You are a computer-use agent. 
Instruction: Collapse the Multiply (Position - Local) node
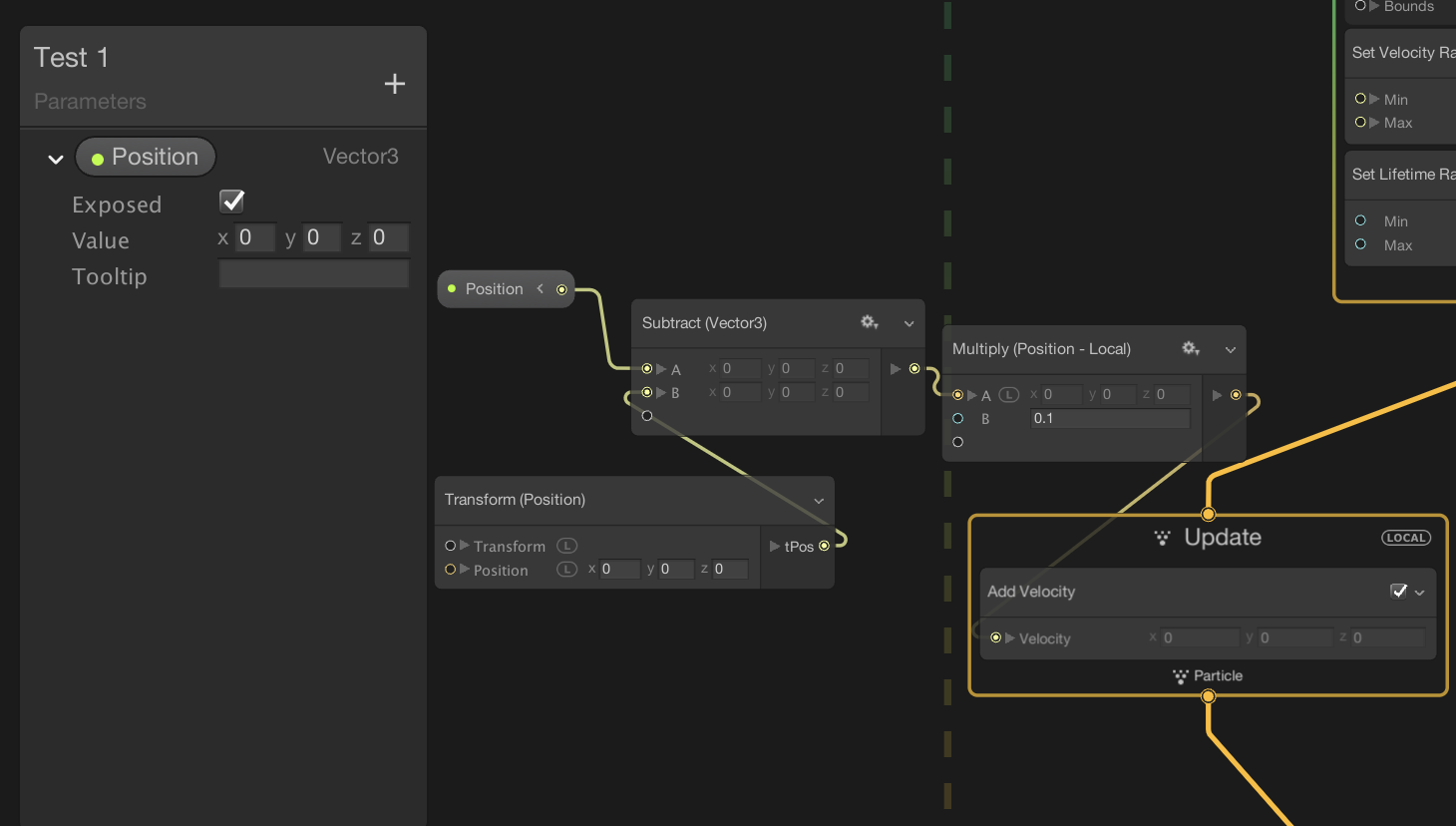(x=1231, y=349)
